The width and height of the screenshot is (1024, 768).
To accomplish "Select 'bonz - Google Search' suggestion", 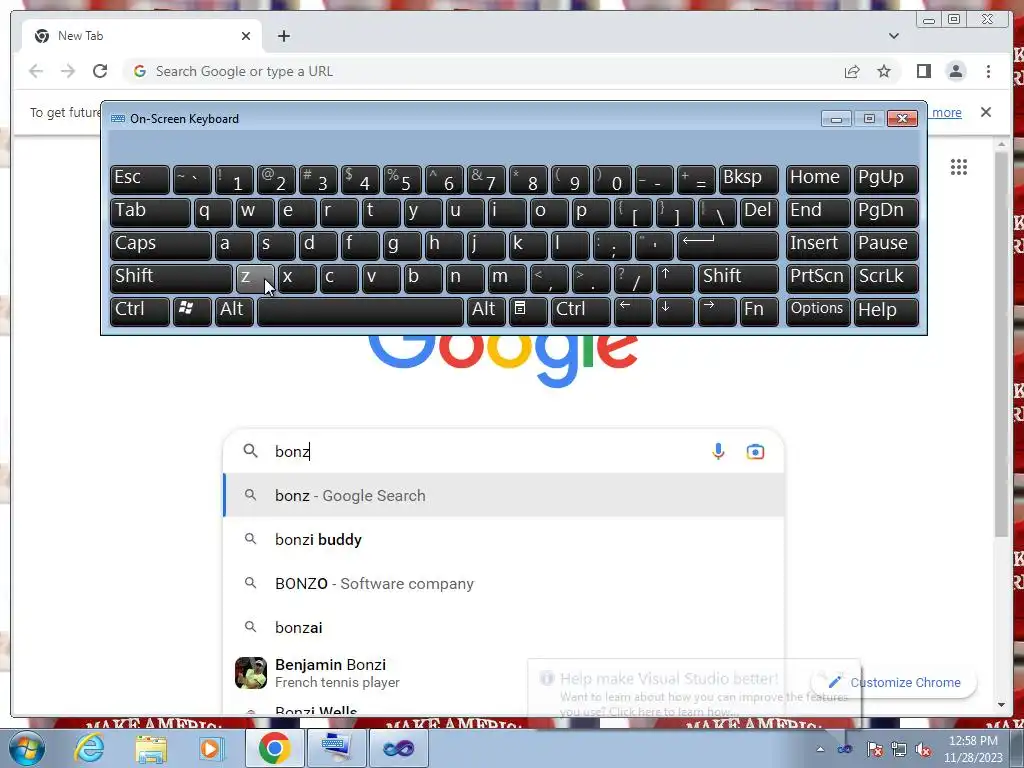I will click(x=503, y=495).
